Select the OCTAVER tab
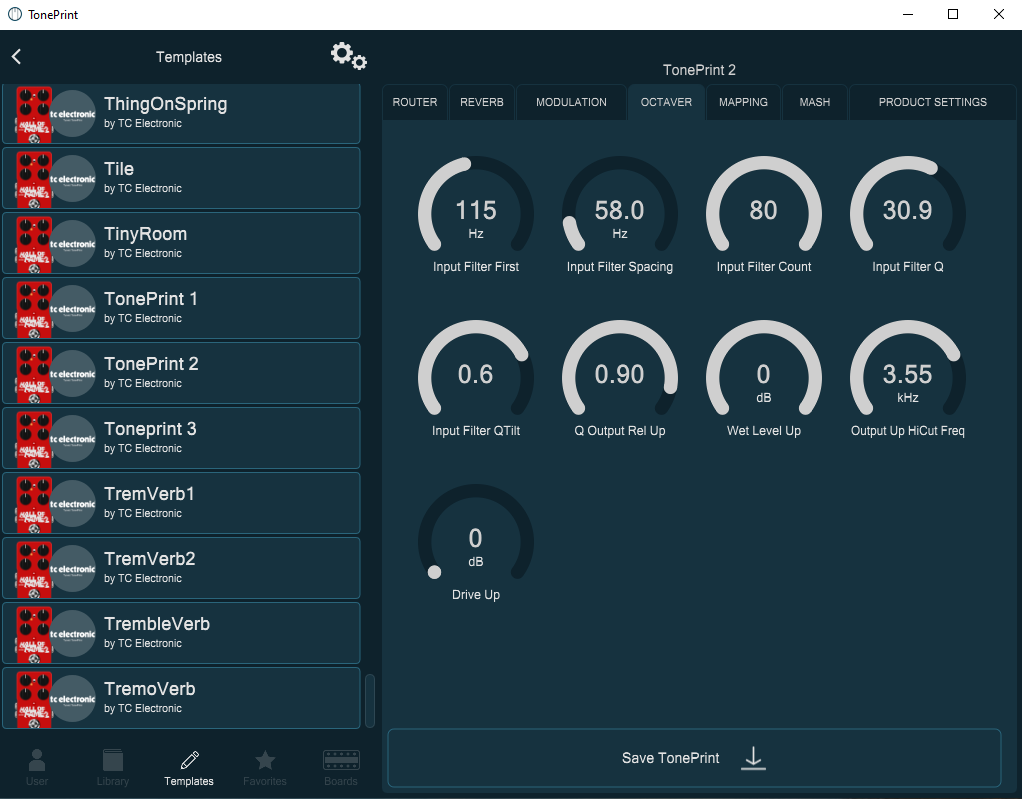Viewport: 1022px width, 799px height. [x=666, y=102]
